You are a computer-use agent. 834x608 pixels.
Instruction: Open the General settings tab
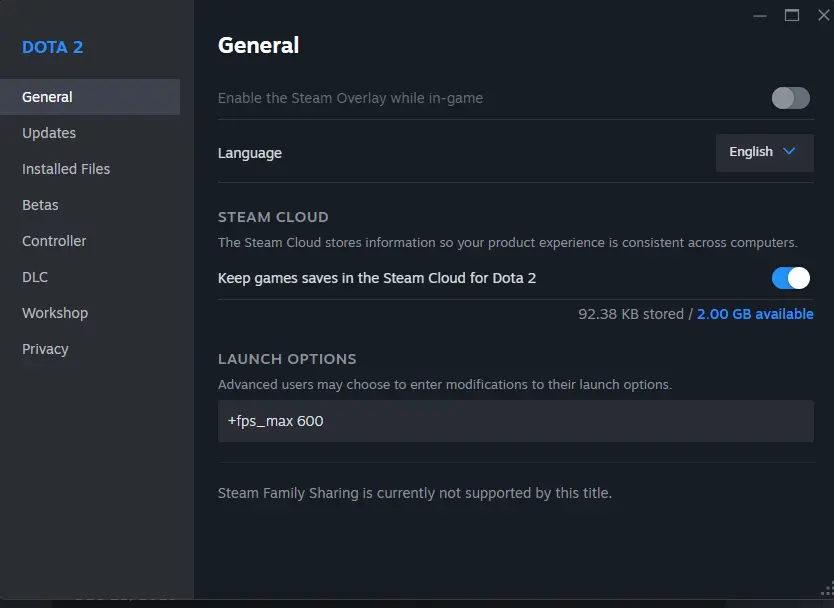pyautogui.click(x=90, y=97)
